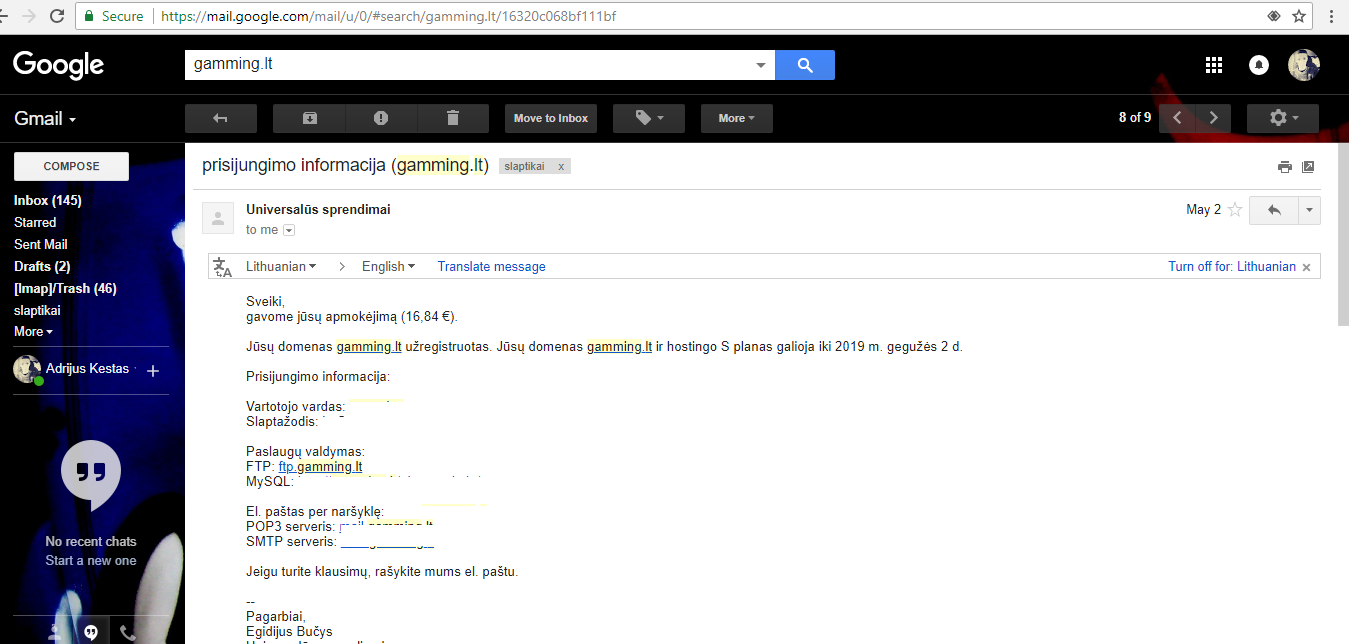
Task: Open the Settings gear dropdown
Action: tap(1283, 118)
